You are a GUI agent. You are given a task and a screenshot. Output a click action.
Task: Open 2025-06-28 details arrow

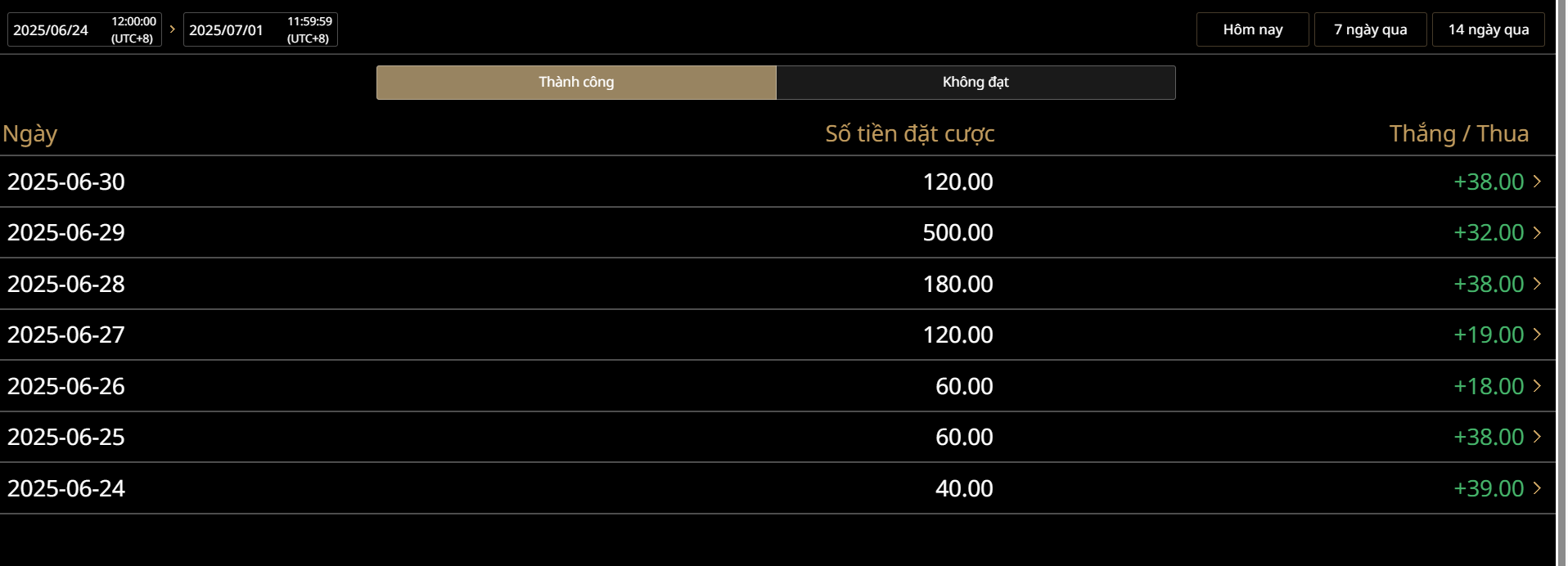click(x=1537, y=284)
